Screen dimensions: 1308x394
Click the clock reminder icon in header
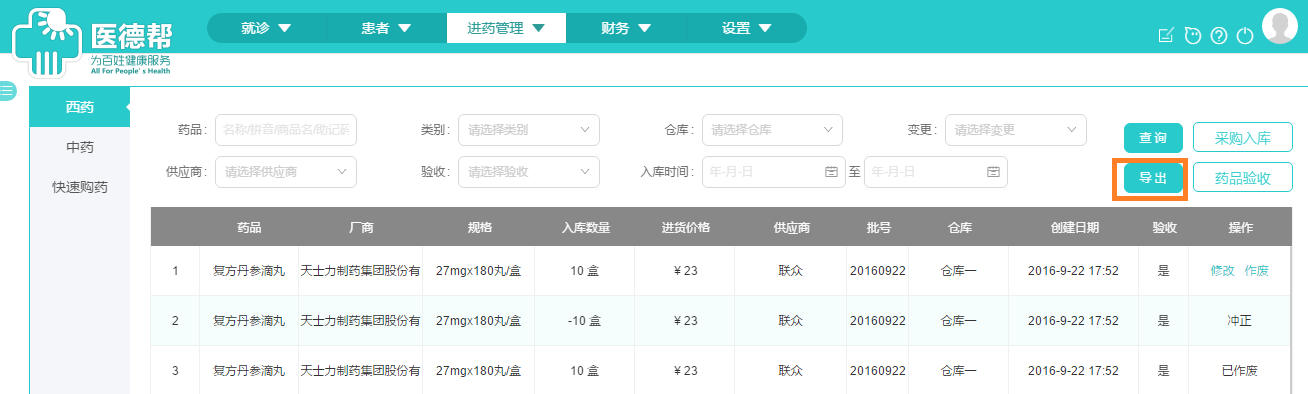pos(1192,36)
